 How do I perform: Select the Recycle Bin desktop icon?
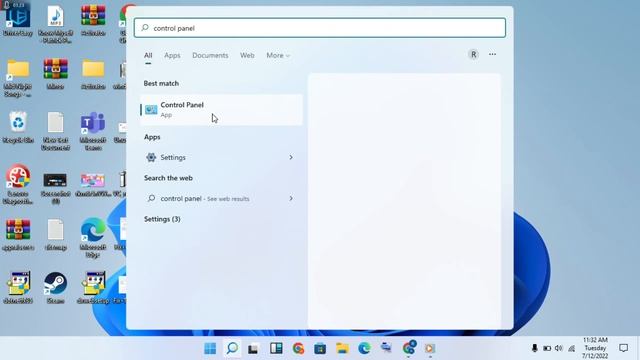point(18,127)
